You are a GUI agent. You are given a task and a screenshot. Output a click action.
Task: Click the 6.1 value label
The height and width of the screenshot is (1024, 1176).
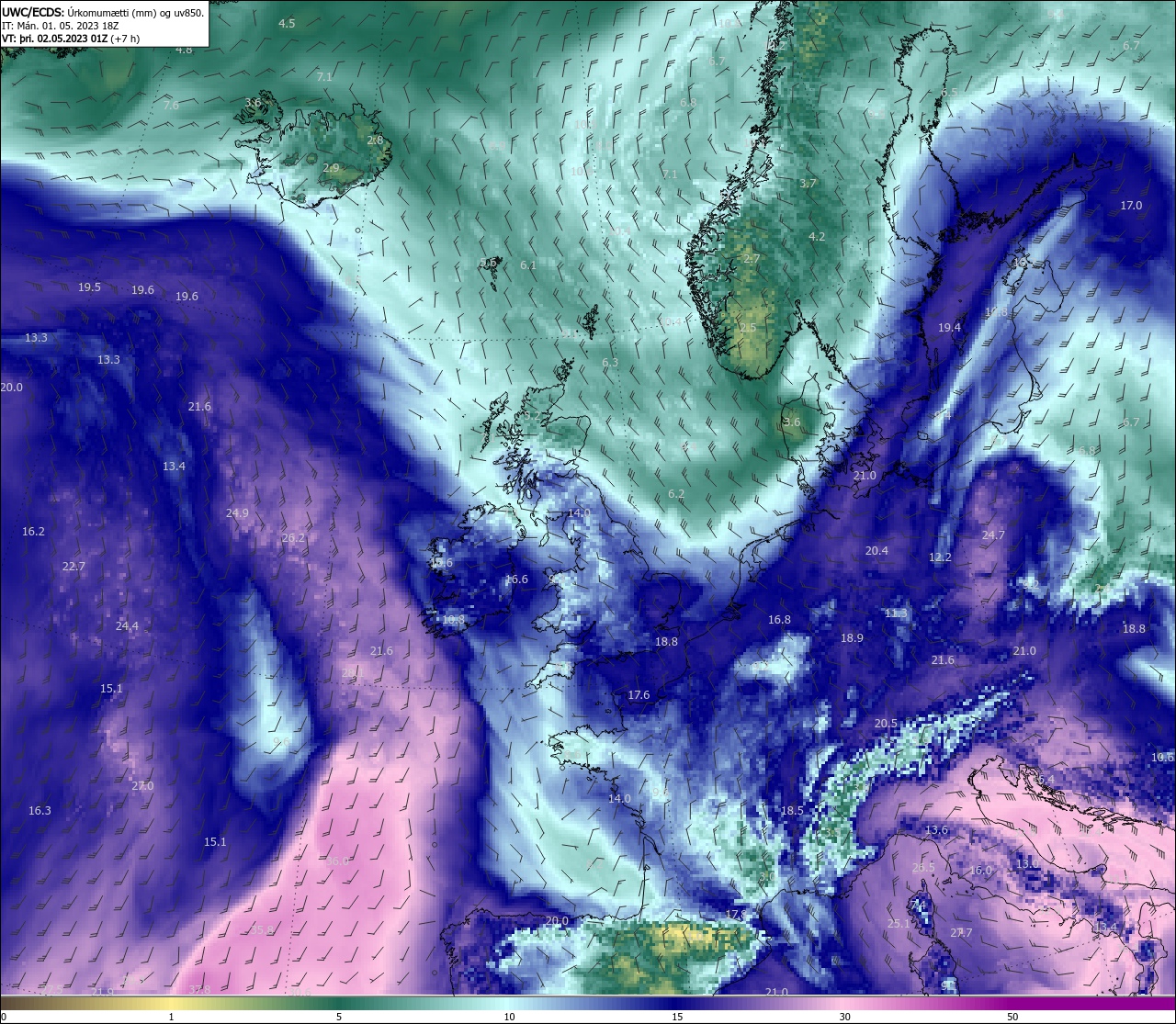(x=528, y=264)
